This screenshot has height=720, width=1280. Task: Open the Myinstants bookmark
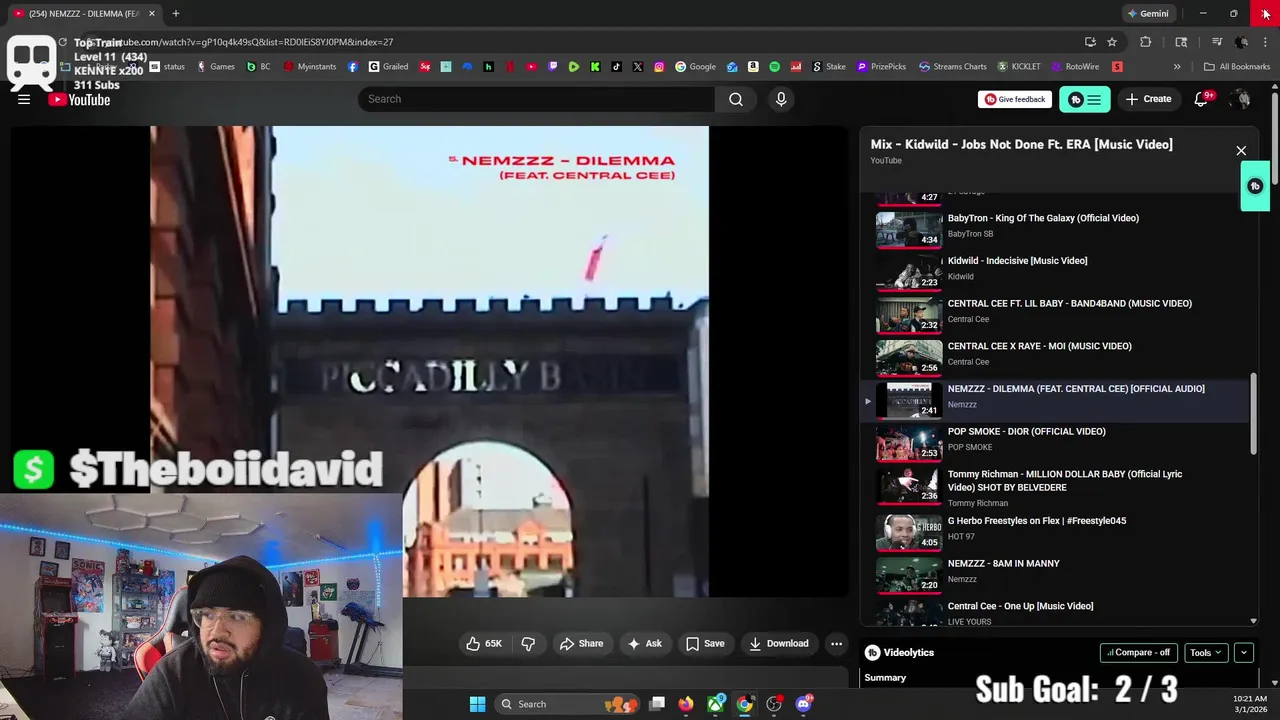[310, 67]
